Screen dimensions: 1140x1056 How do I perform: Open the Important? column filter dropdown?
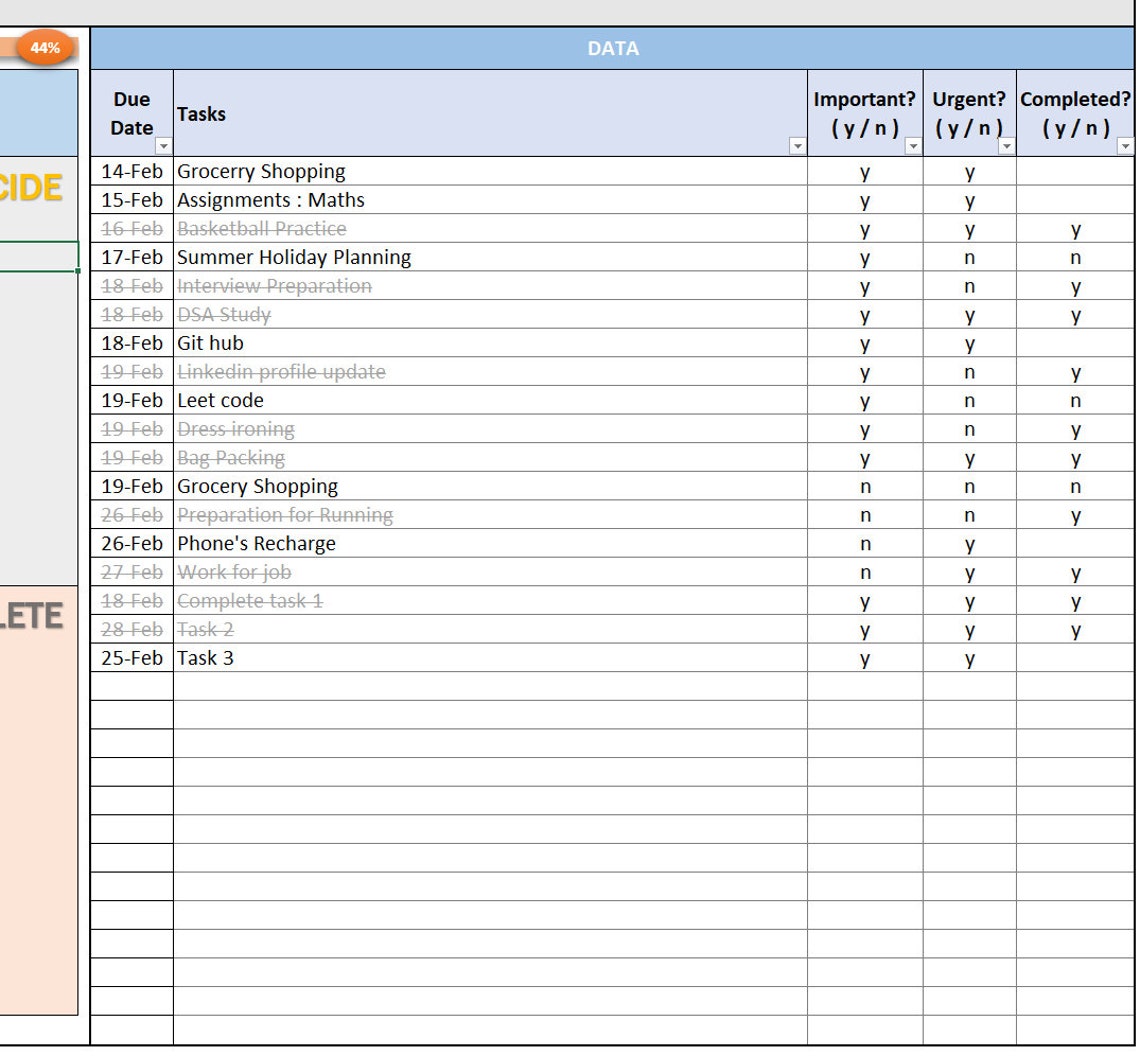tap(912, 146)
